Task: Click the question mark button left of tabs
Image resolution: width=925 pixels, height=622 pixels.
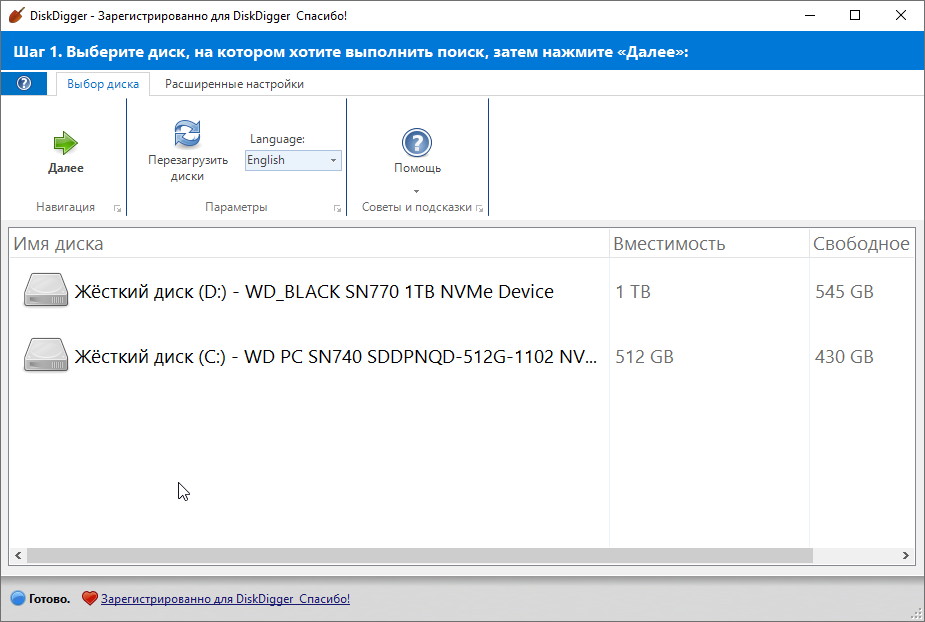Action: click(x=24, y=83)
